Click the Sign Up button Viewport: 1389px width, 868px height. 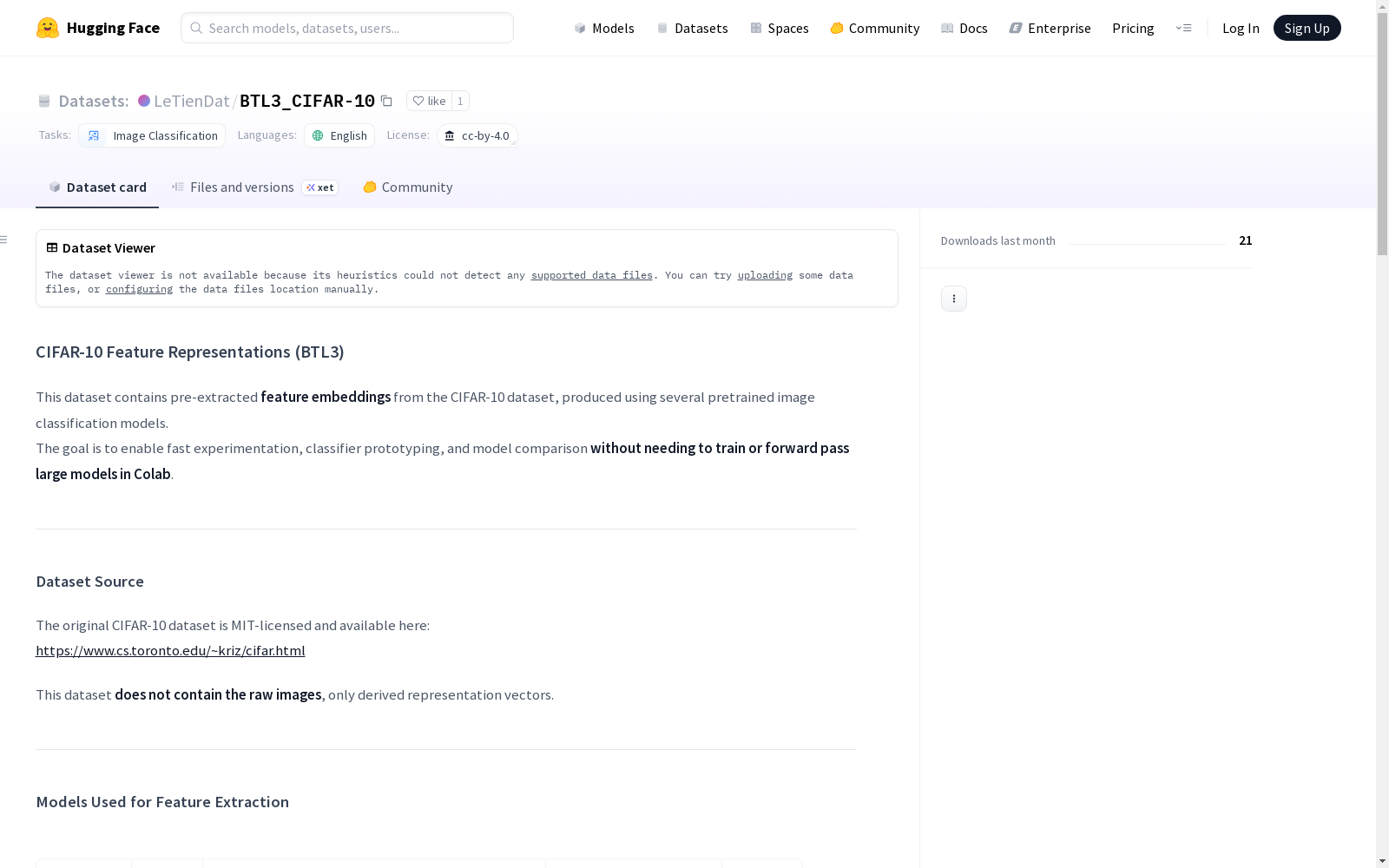point(1307,28)
